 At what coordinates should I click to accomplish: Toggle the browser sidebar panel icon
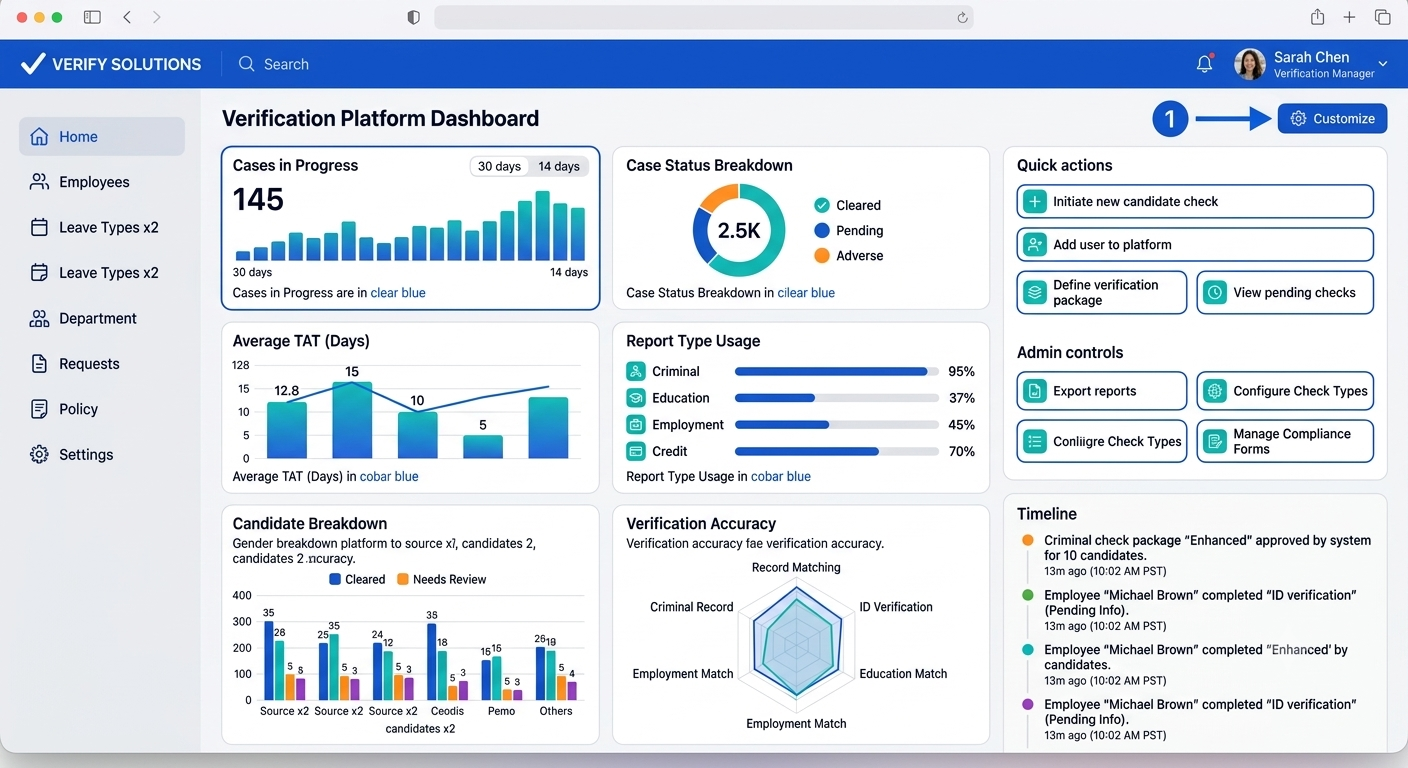tap(92, 17)
